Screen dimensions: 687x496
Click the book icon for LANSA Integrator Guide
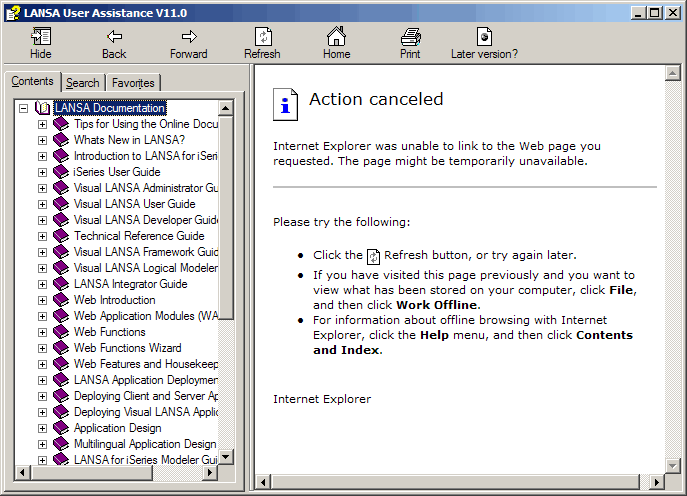(61, 284)
